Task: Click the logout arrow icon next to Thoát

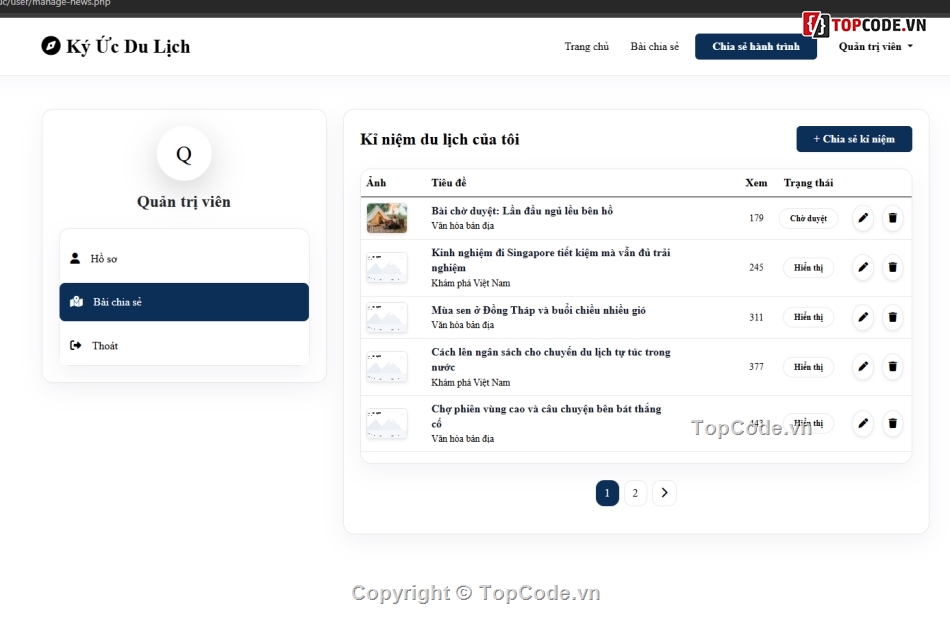Action: click(x=76, y=345)
